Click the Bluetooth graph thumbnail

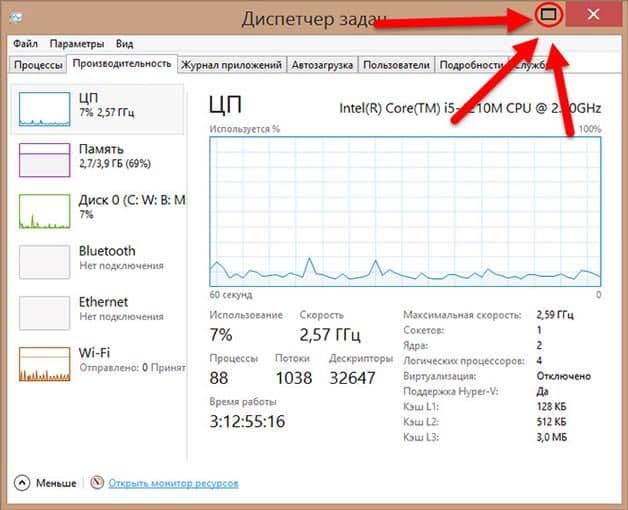click(x=44, y=262)
